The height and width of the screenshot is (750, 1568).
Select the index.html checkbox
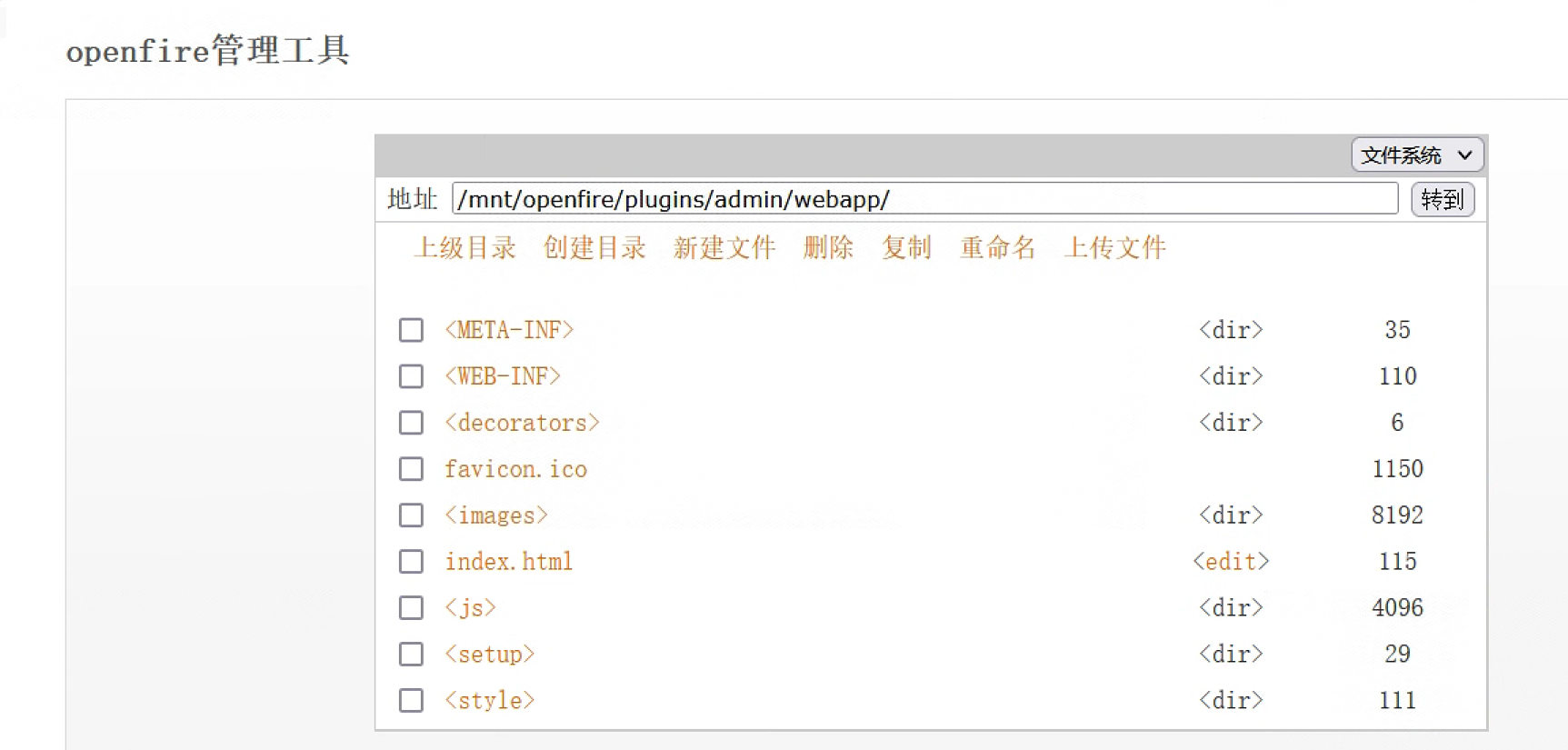(411, 562)
